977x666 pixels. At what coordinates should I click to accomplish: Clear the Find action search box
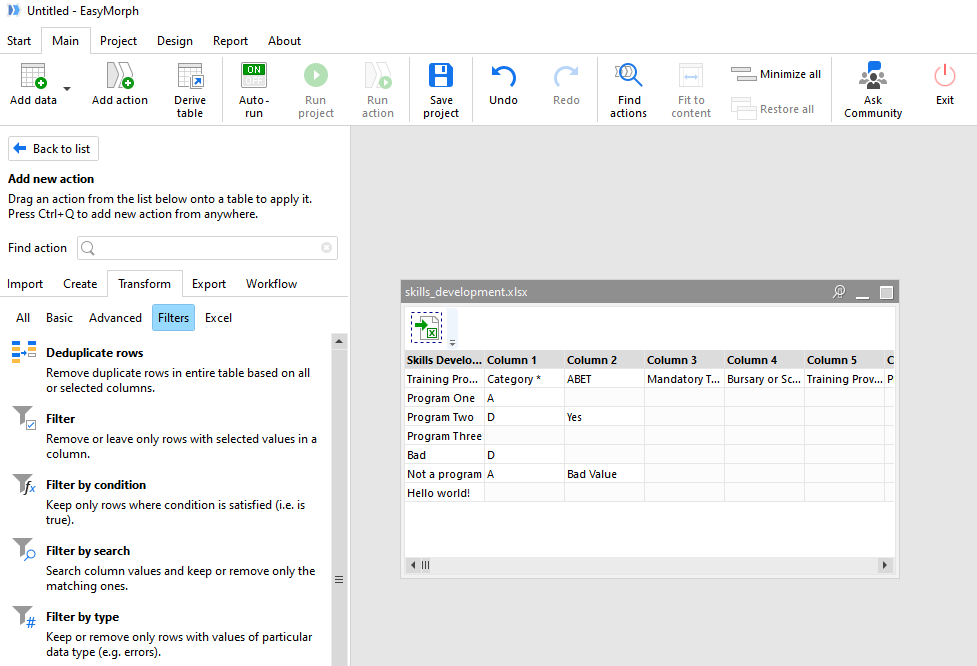[x=326, y=248]
